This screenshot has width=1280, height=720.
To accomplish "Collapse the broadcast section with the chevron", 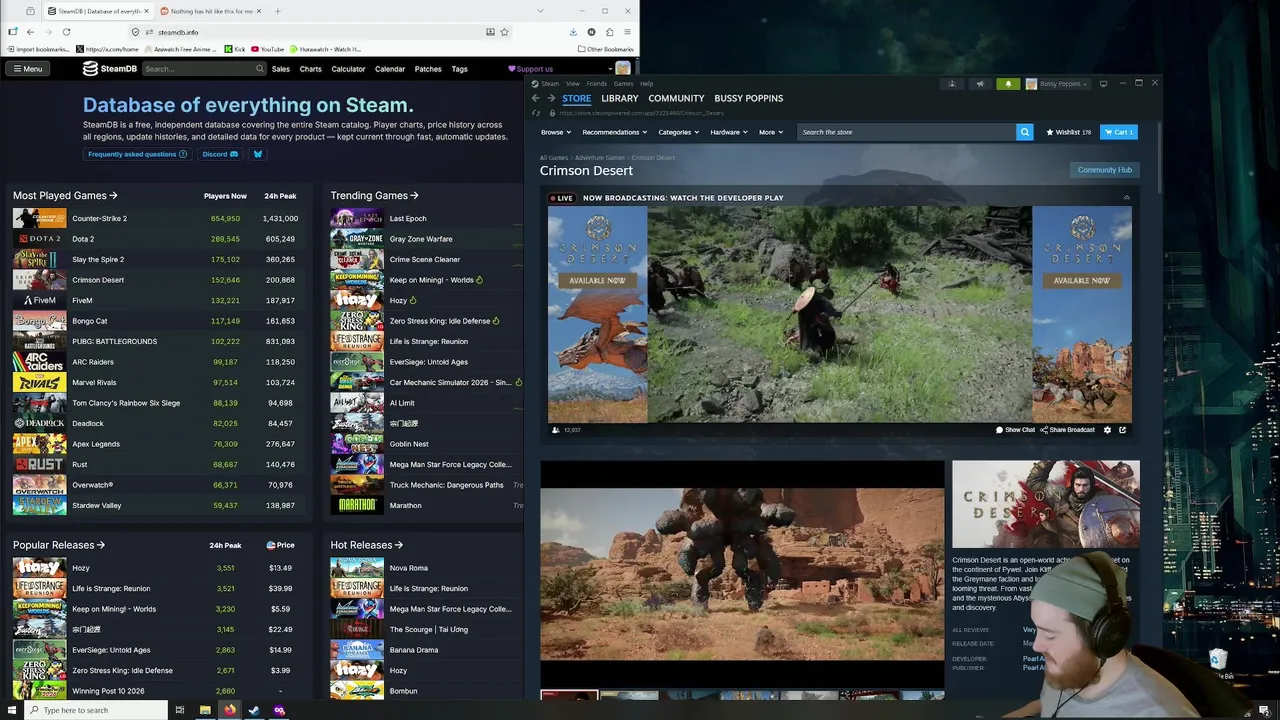I will pyautogui.click(x=1126, y=198).
